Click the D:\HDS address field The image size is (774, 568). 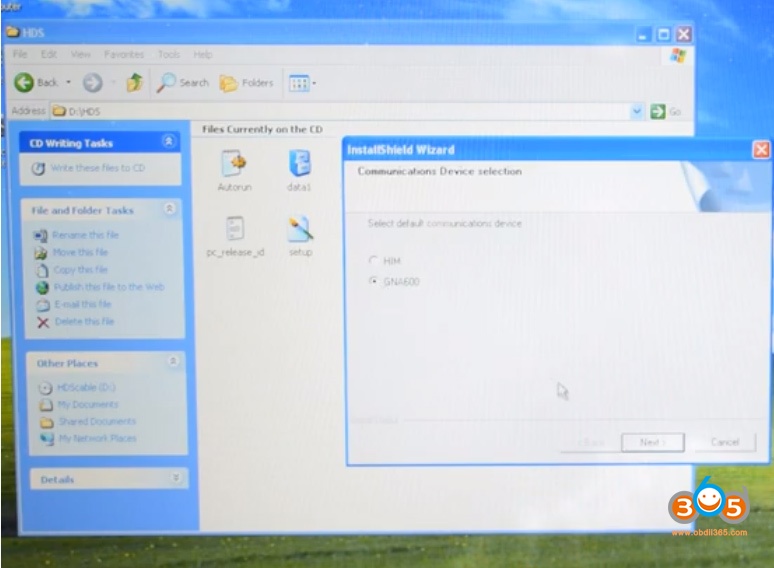click(341, 112)
